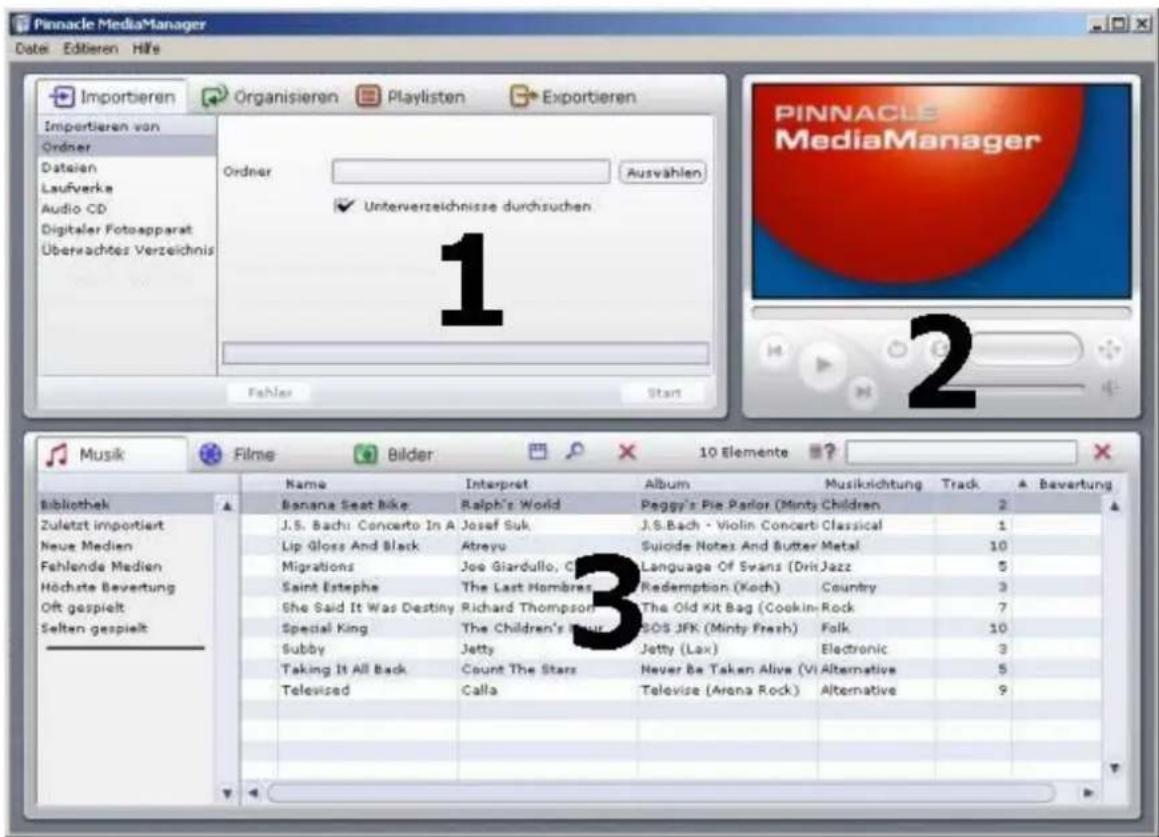Click the previous track button
The width and height of the screenshot is (1159, 837).
774,350
